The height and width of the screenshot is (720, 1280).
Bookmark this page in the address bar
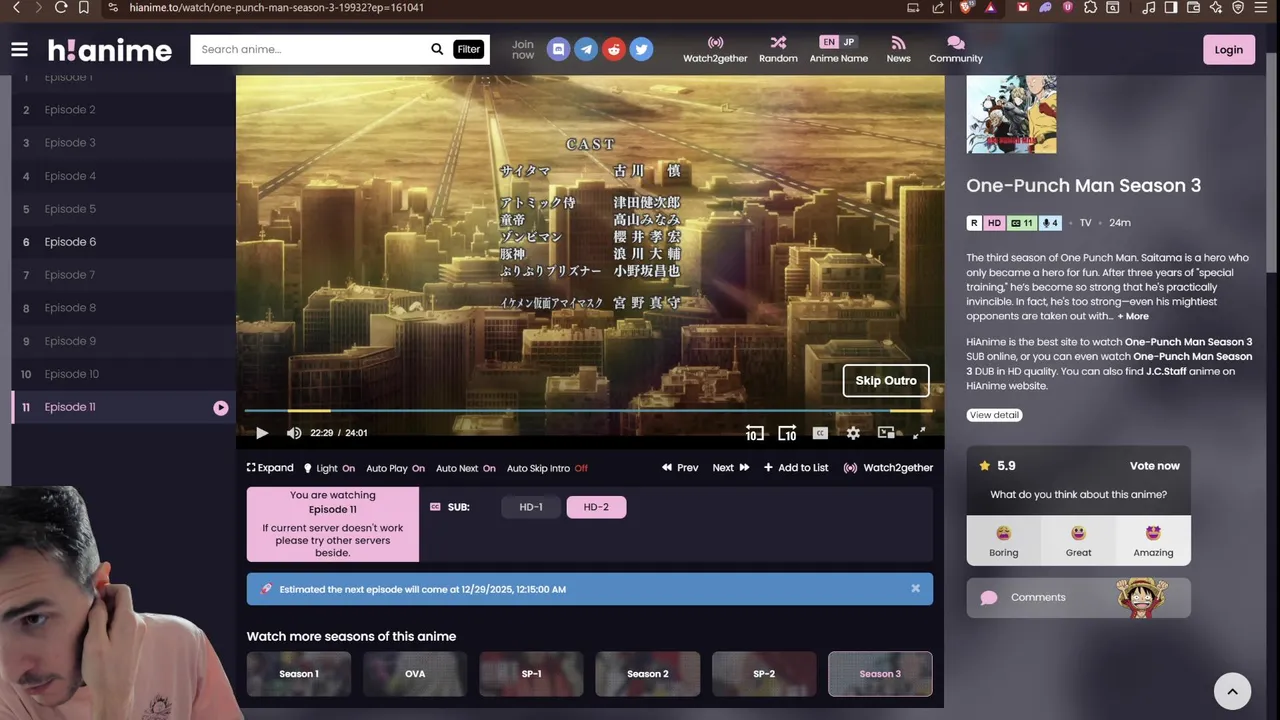pos(84,7)
